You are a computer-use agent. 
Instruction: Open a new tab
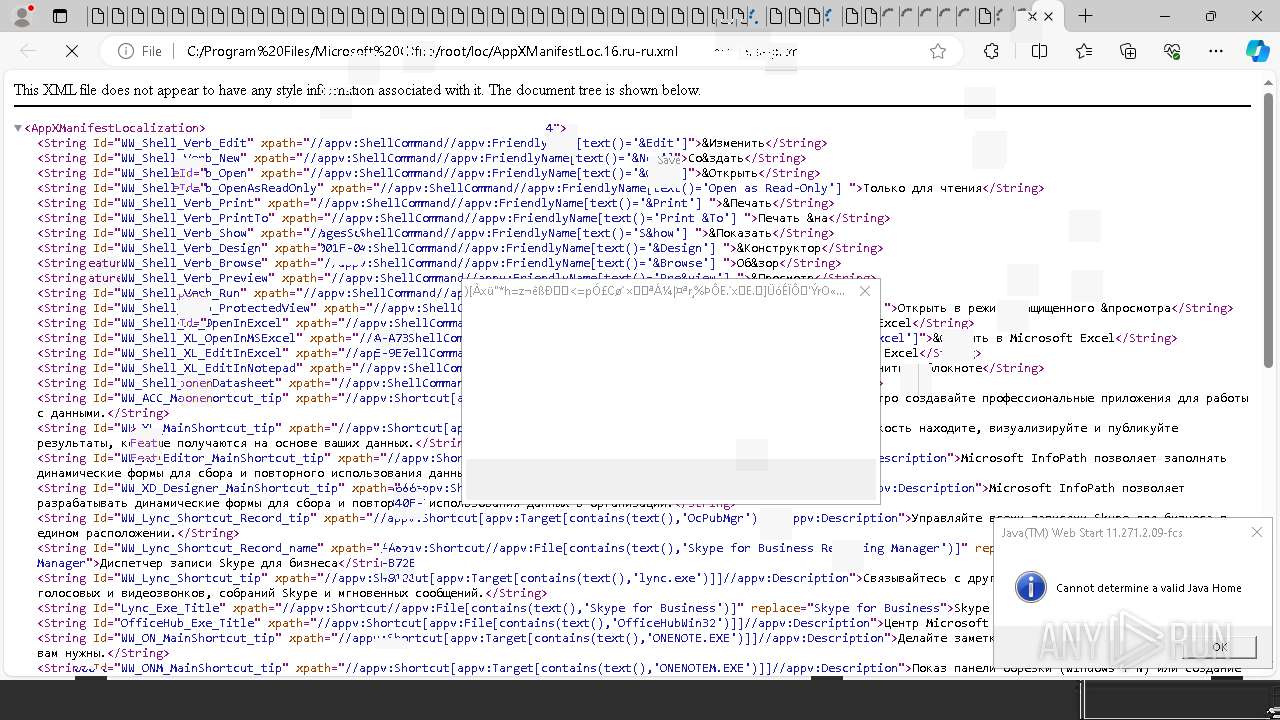[1085, 16]
